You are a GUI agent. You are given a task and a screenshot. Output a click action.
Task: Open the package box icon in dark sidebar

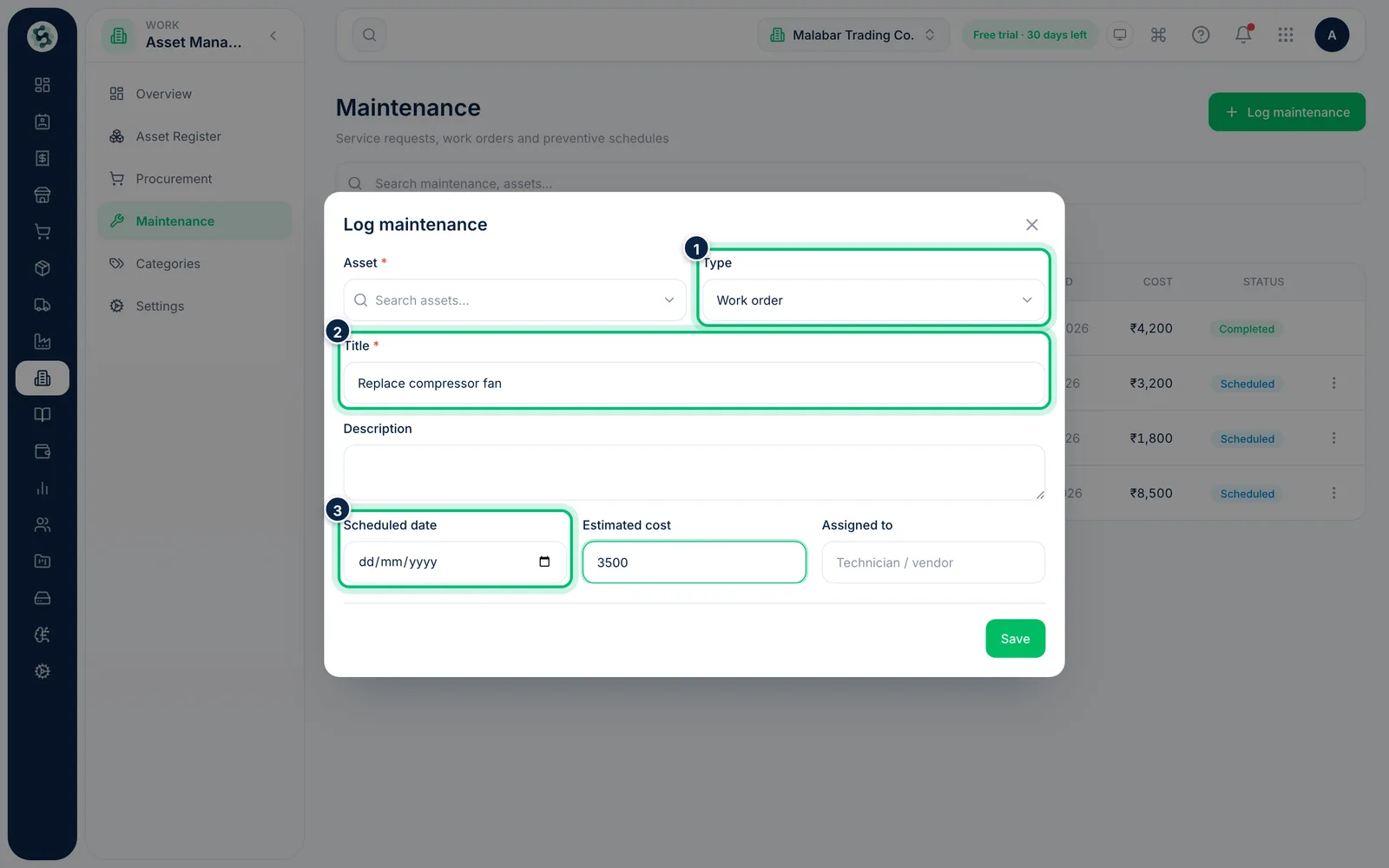click(42, 268)
